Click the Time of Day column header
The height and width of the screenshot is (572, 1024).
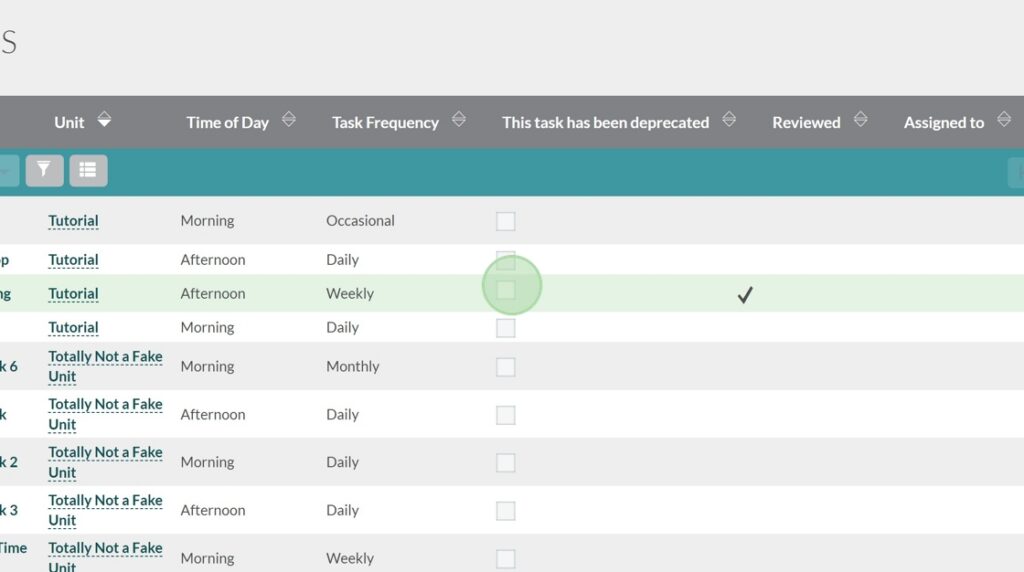point(227,123)
